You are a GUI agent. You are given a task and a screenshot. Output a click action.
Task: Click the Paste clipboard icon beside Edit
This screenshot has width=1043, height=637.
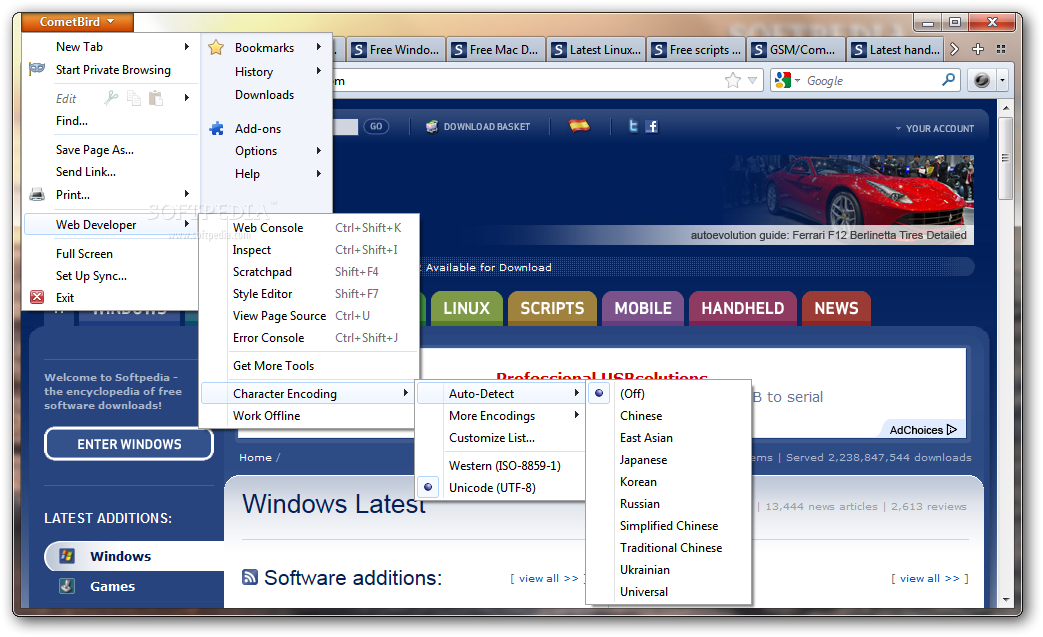[156, 98]
